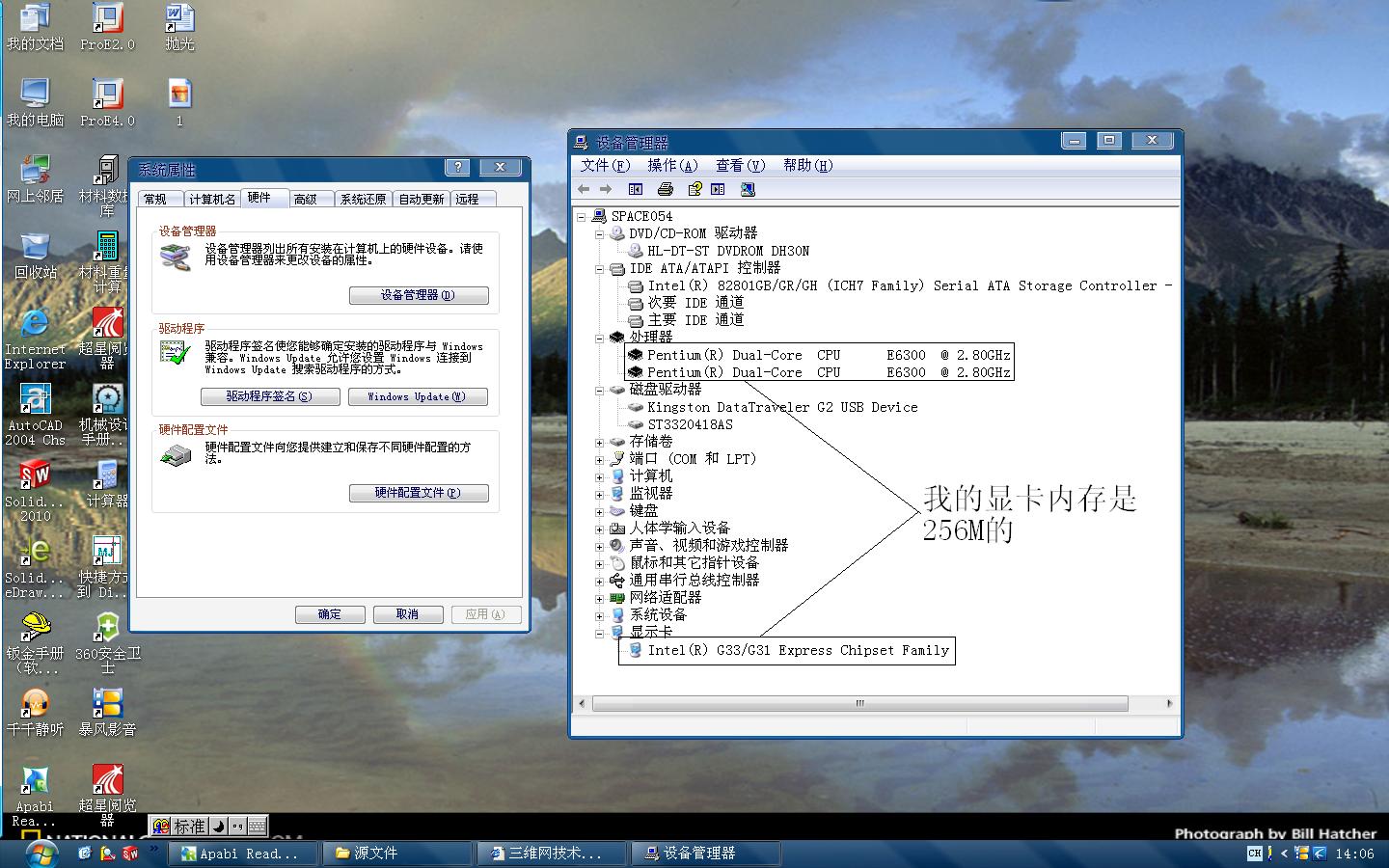
Task: Select HL-DT-ST DVDROM DH30N device
Action: pos(728,252)
